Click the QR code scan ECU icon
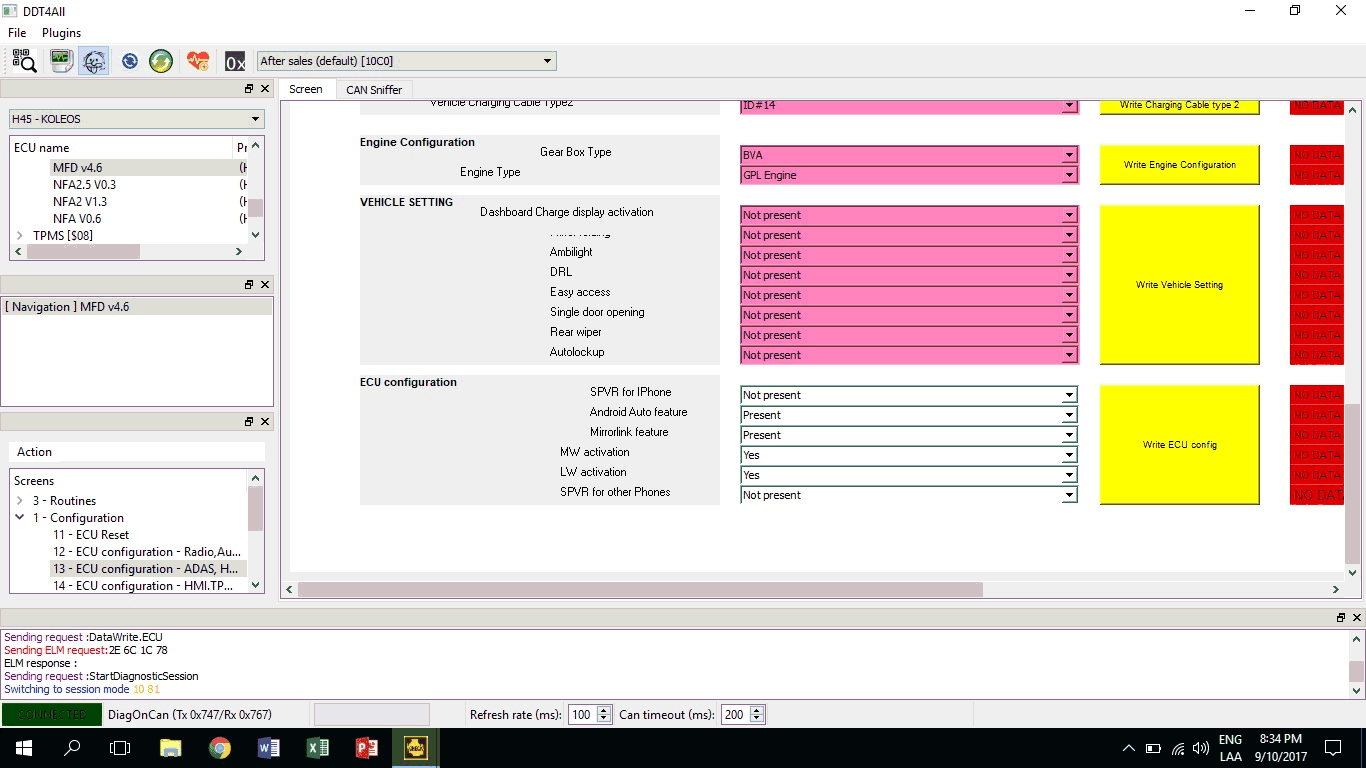The image size is (1366, 768). coord(25,61)
